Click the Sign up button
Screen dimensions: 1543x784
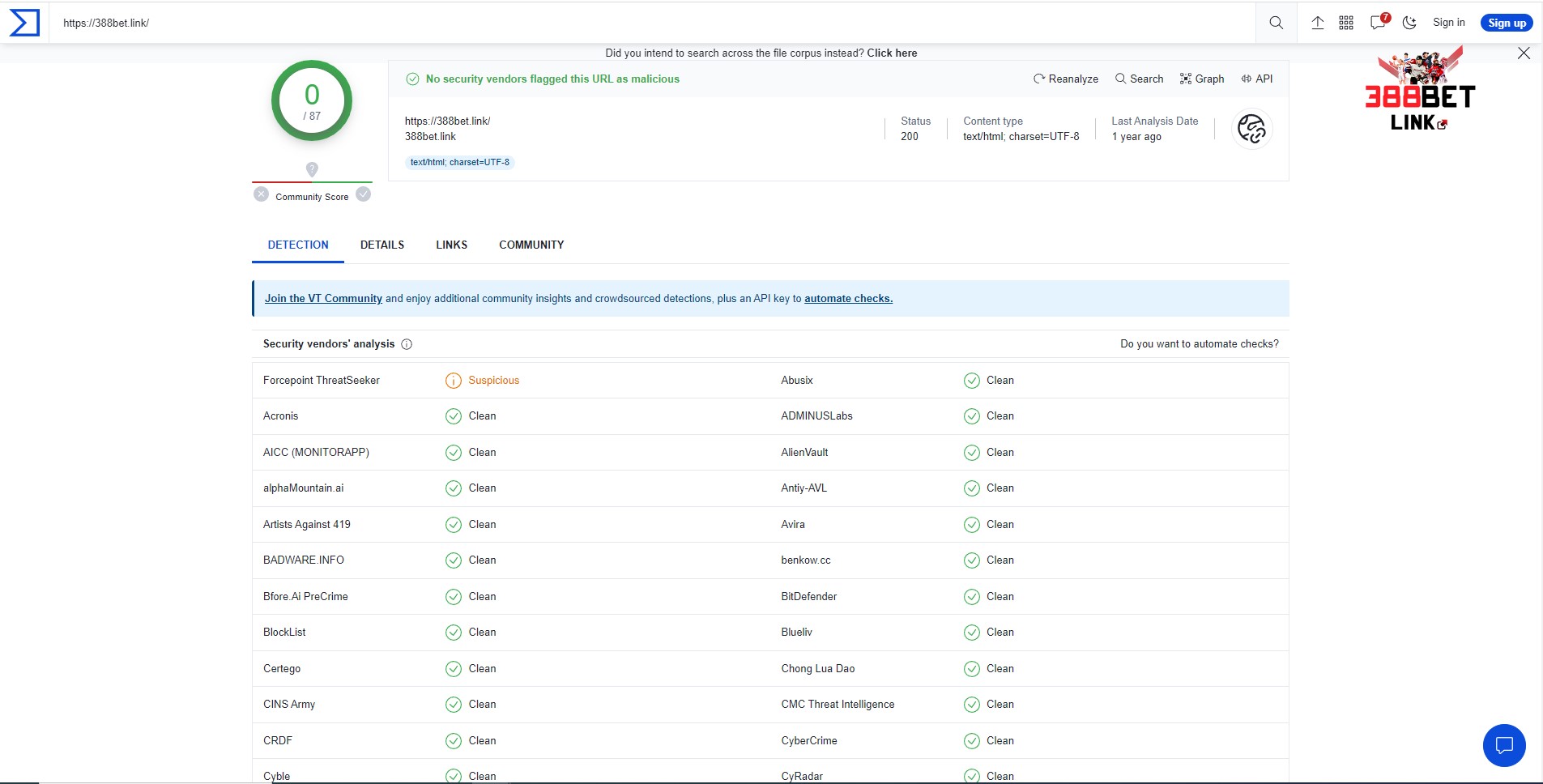1507,23
